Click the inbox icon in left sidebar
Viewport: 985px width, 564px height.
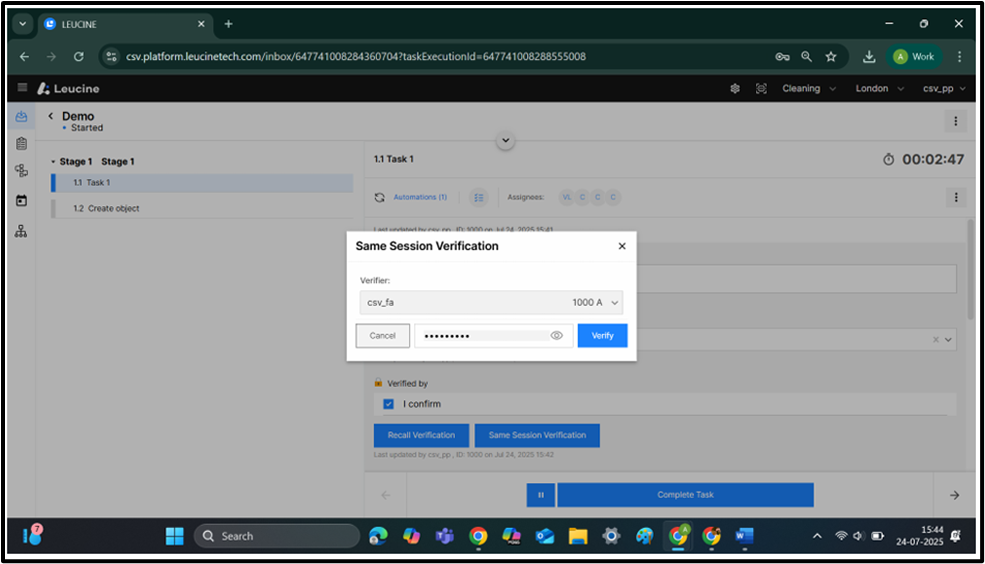pos(21,117)
